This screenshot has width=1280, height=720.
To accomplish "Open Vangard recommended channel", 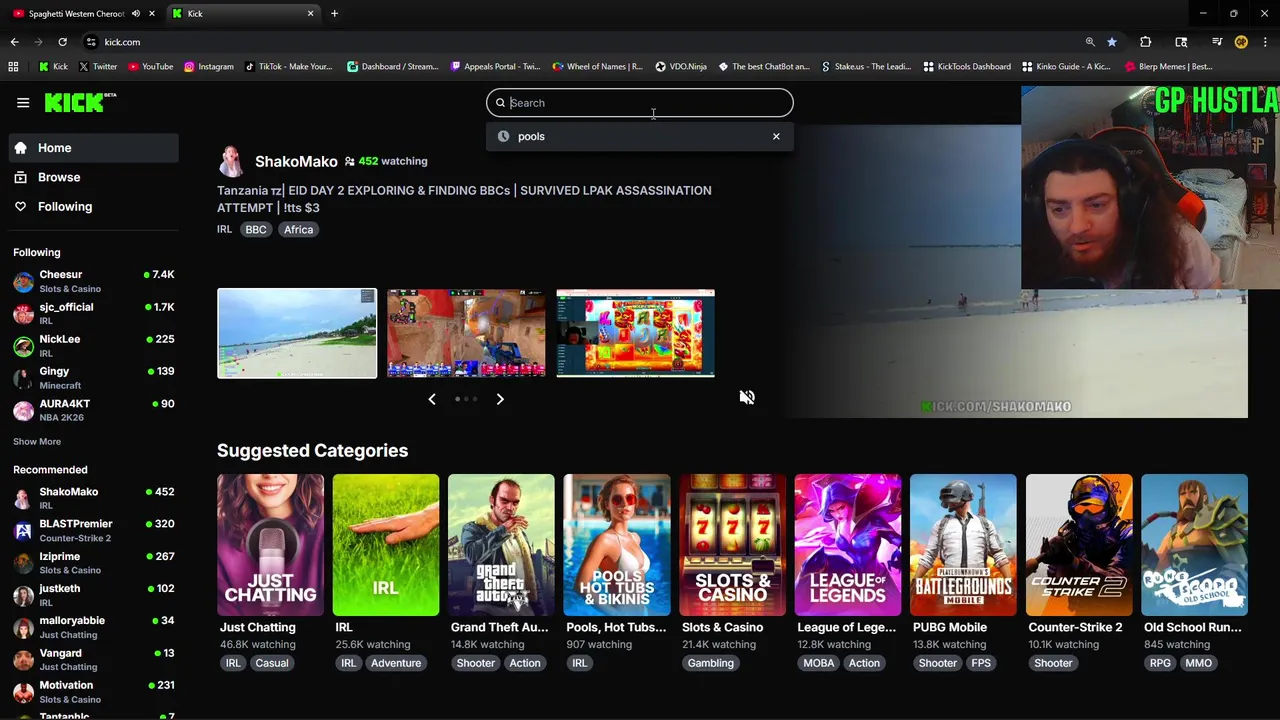I will [x=94, y=659].
